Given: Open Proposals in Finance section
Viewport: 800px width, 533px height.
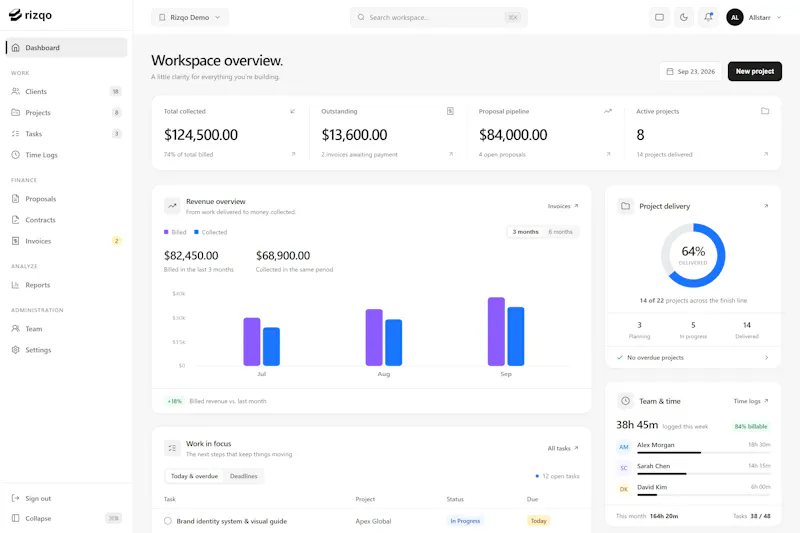Looking at the screenshot, I should (x=66, y=198).
